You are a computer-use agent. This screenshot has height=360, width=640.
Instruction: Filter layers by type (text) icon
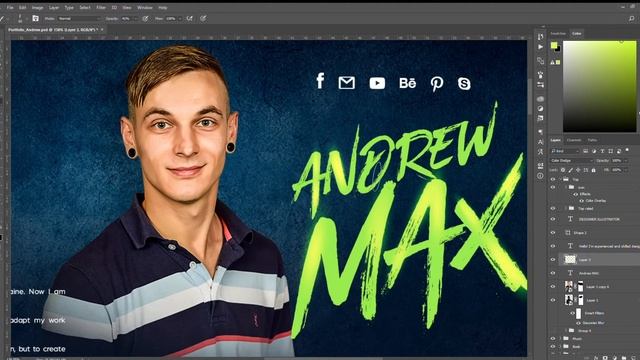(602, 151)
